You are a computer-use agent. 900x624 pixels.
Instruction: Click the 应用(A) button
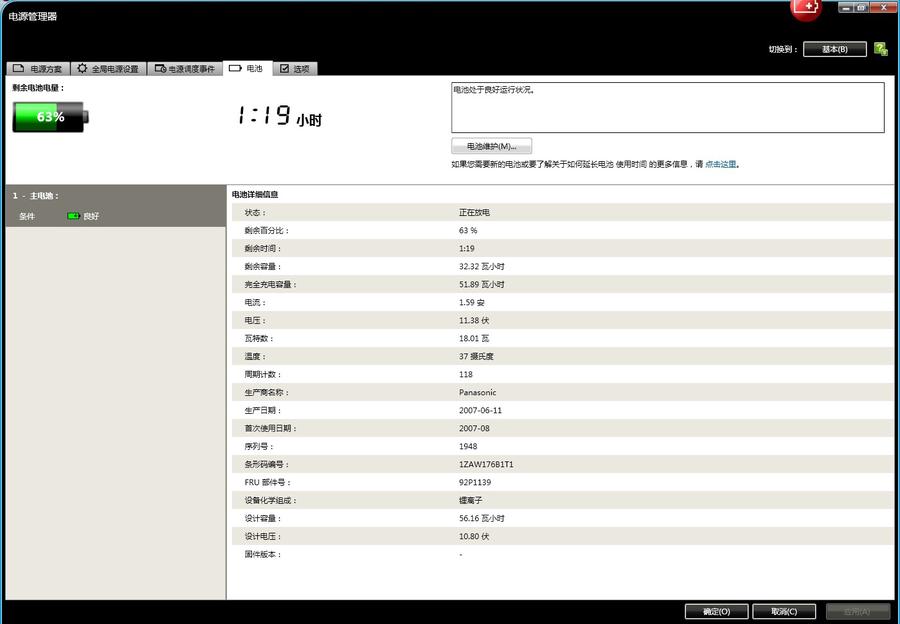858,611
